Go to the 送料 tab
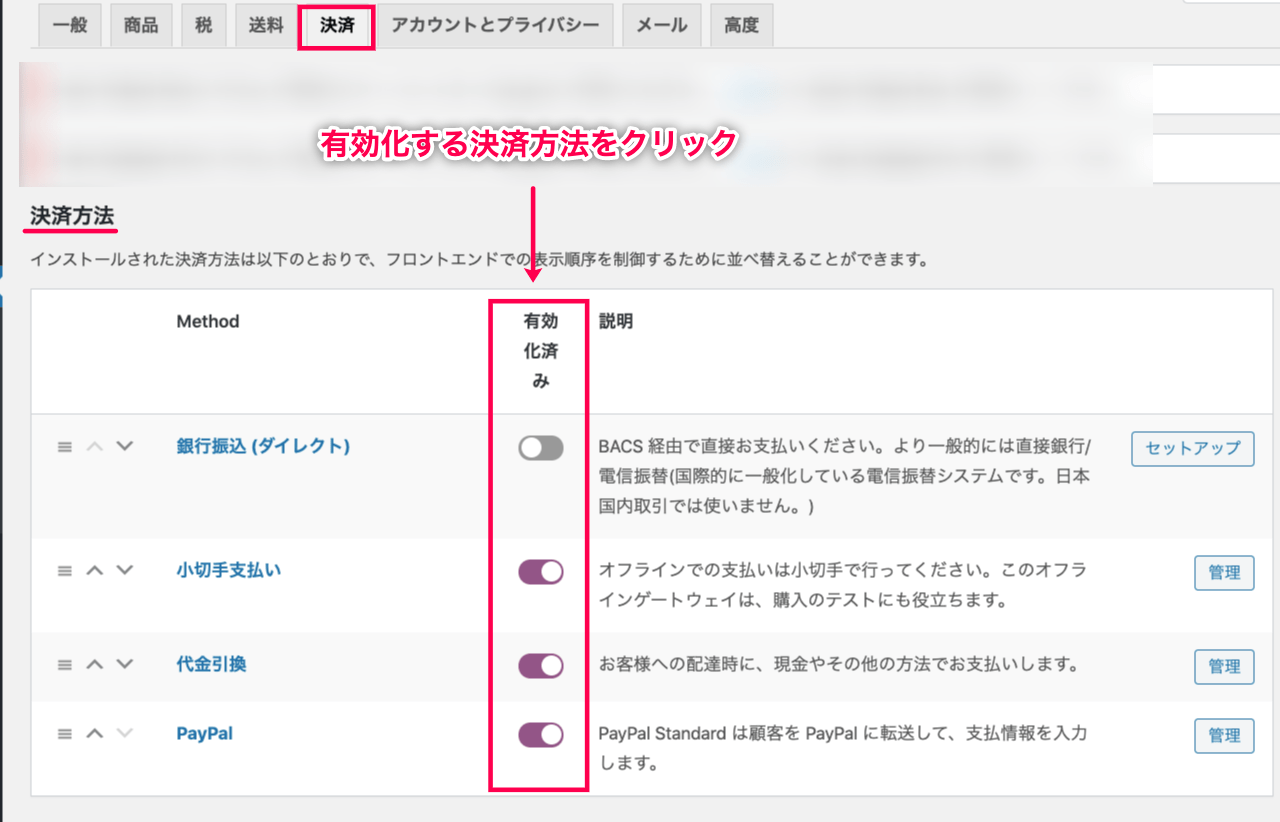This screenshot has height=822, width=1280. 266,26
